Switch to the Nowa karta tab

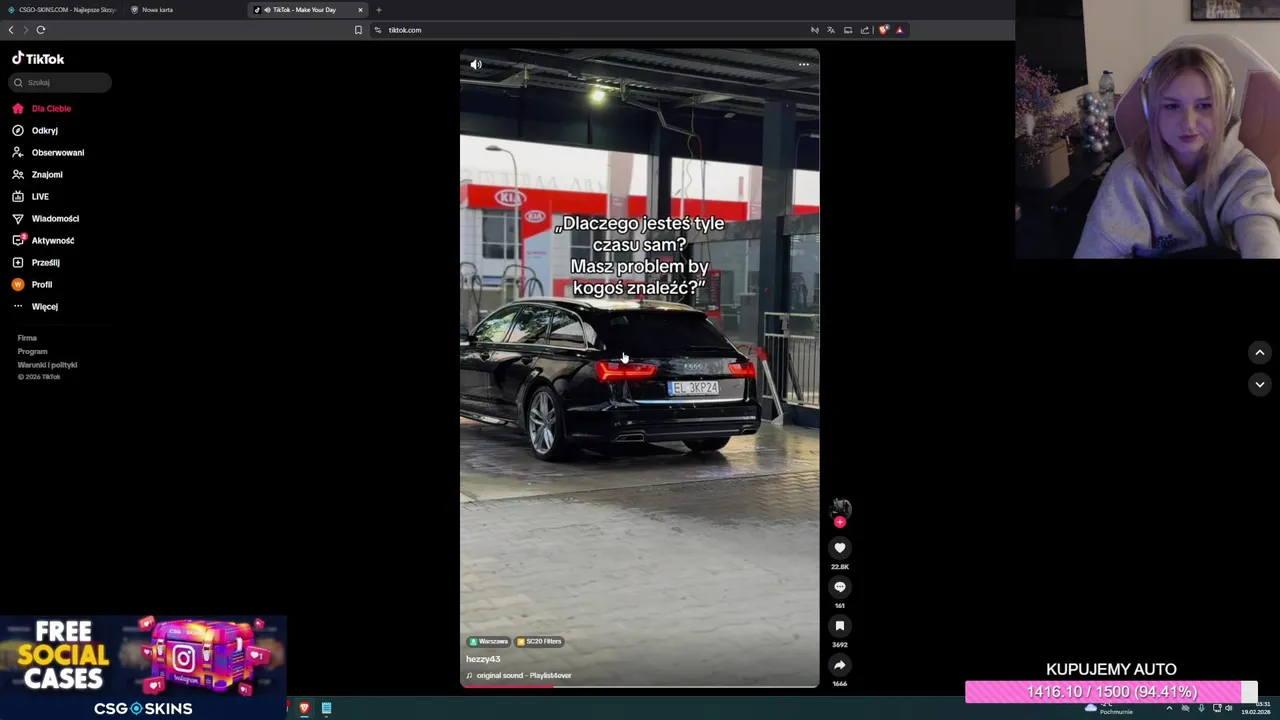[186, 10]
